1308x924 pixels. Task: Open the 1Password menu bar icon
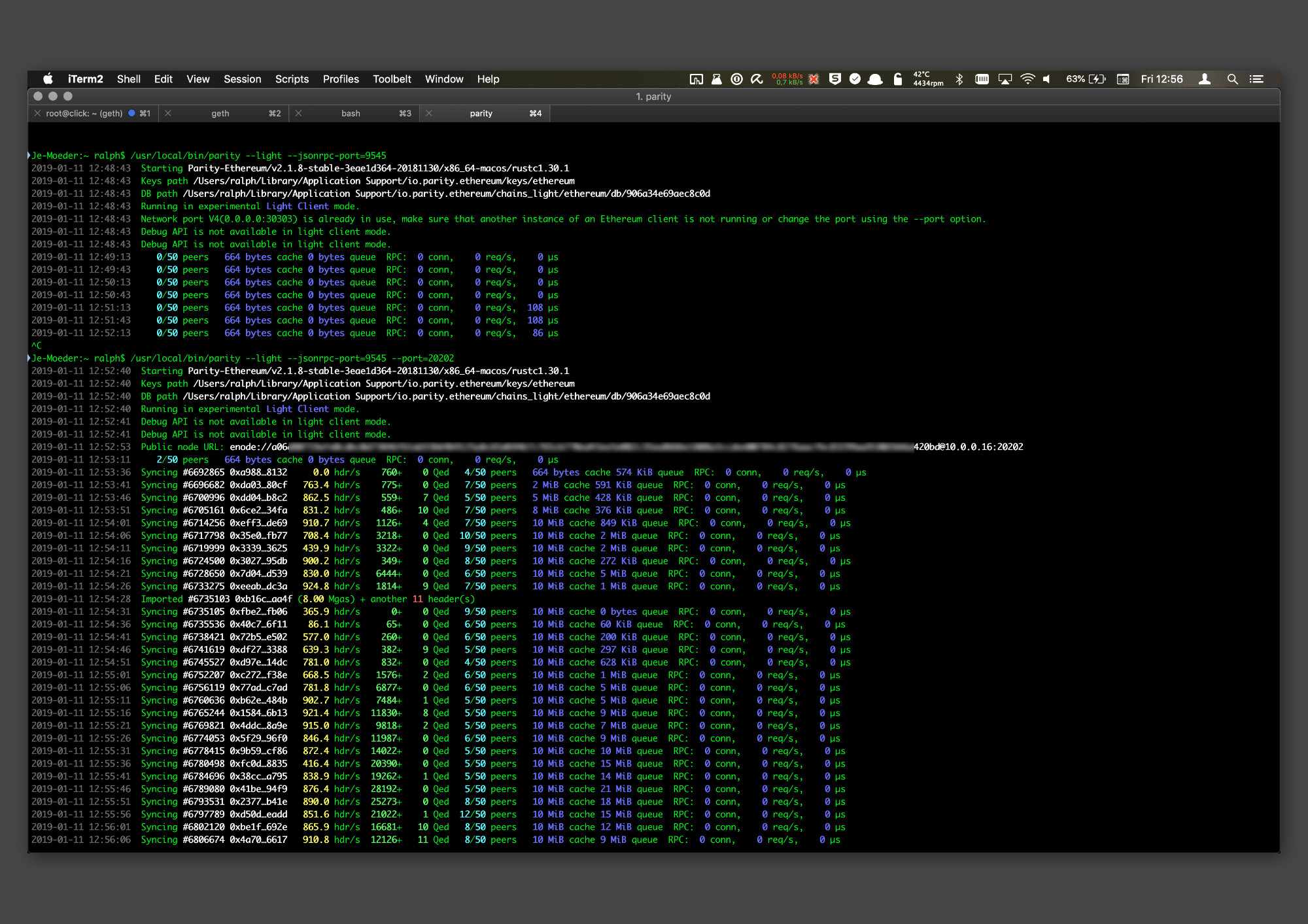tap(736, 79)
